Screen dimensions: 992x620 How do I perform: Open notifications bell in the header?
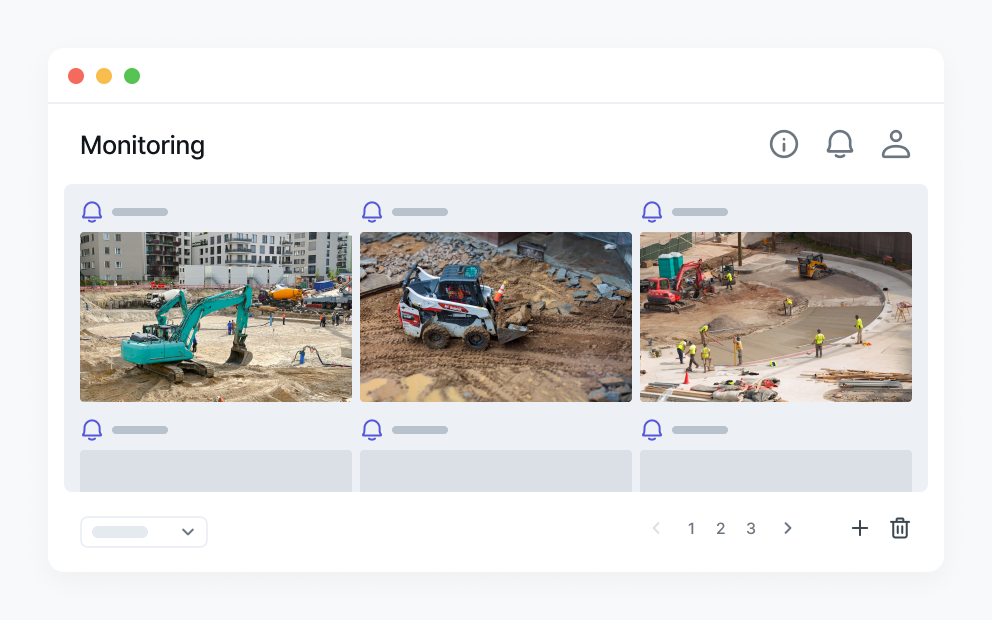click(840, 144)
